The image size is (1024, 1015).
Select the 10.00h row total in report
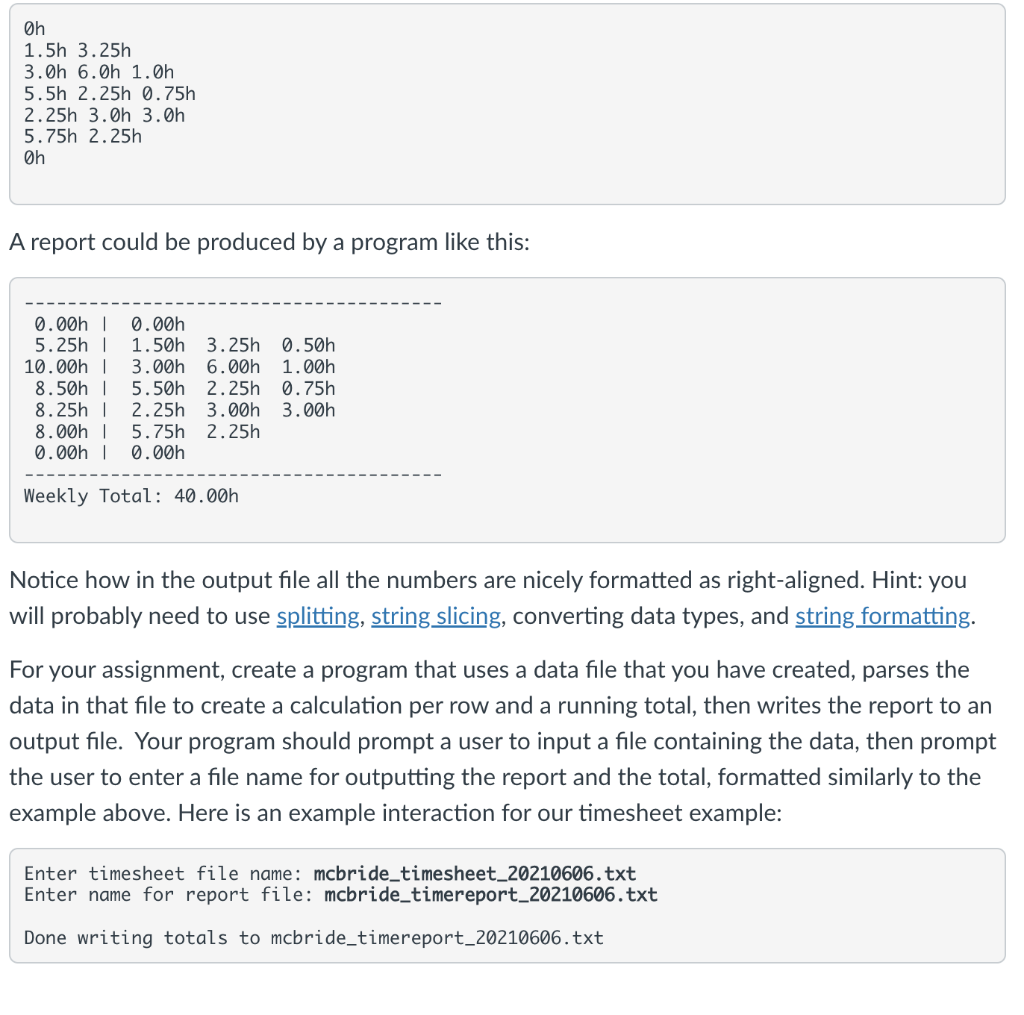tap(56, 367)
